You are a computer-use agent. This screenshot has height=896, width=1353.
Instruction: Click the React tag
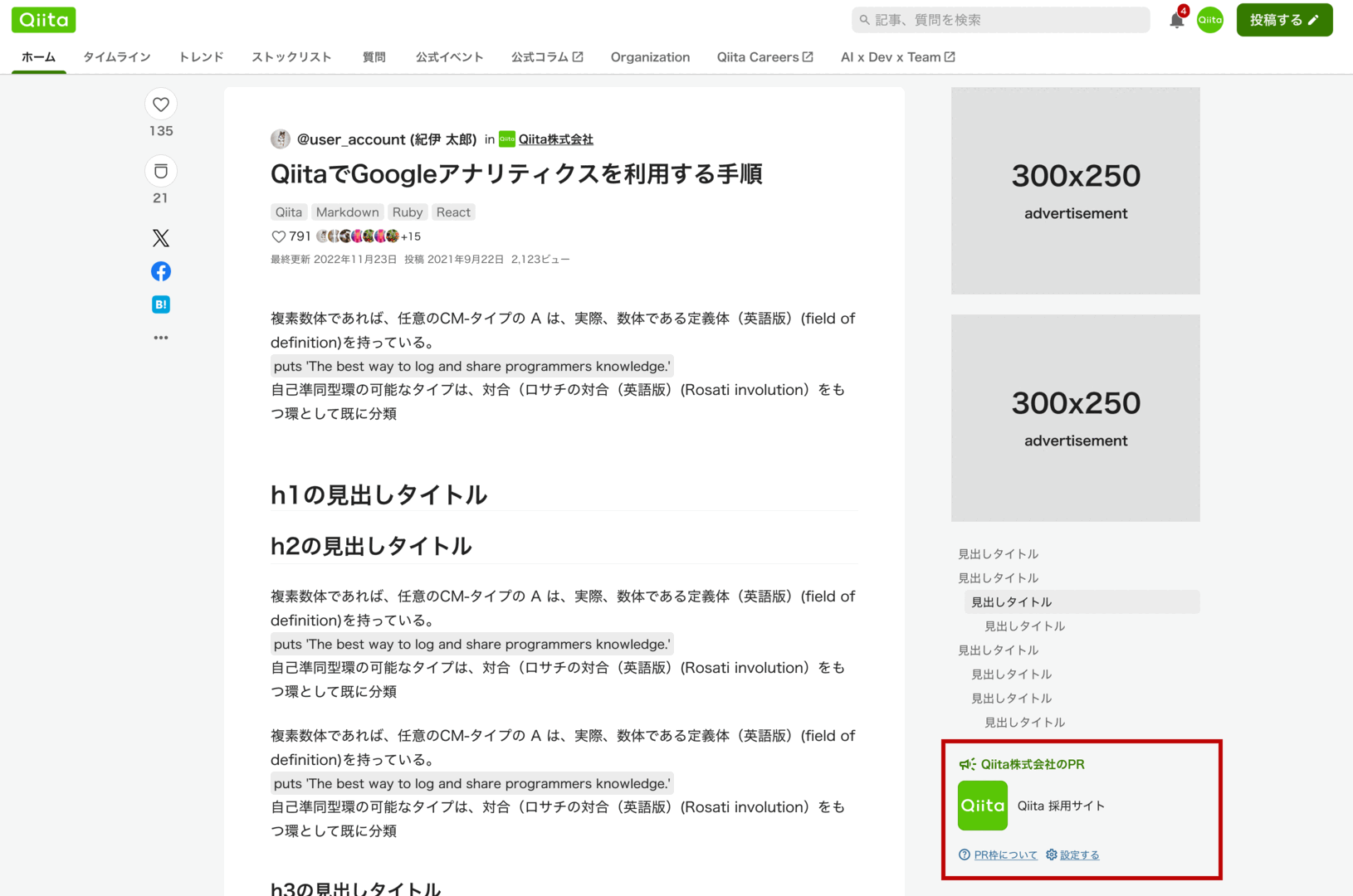pos(453,212)
